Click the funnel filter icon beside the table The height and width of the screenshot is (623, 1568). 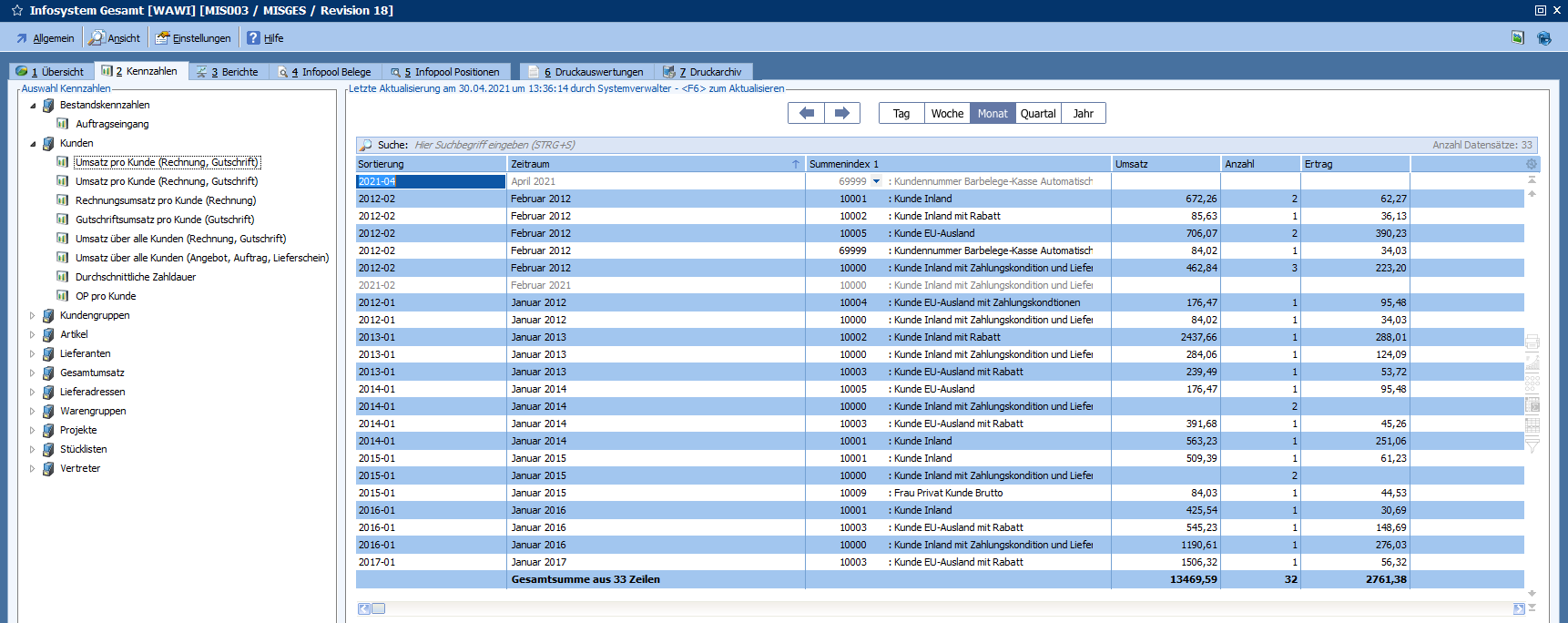coord(1532,444)
